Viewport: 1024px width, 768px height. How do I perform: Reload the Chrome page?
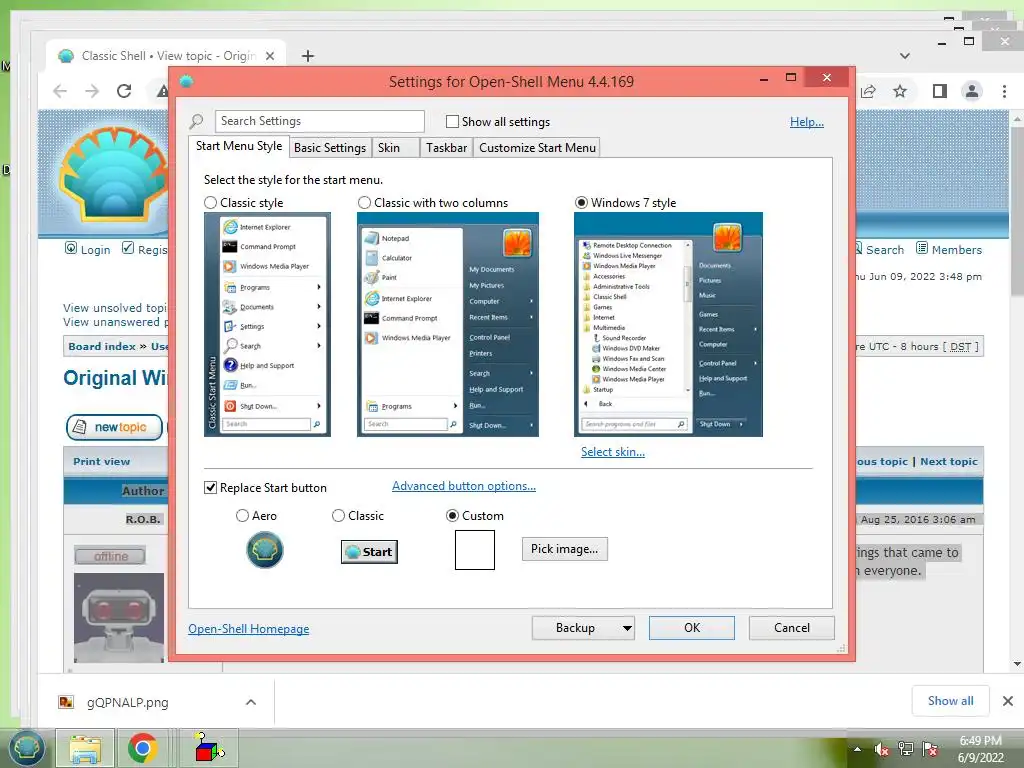(124, 91)
